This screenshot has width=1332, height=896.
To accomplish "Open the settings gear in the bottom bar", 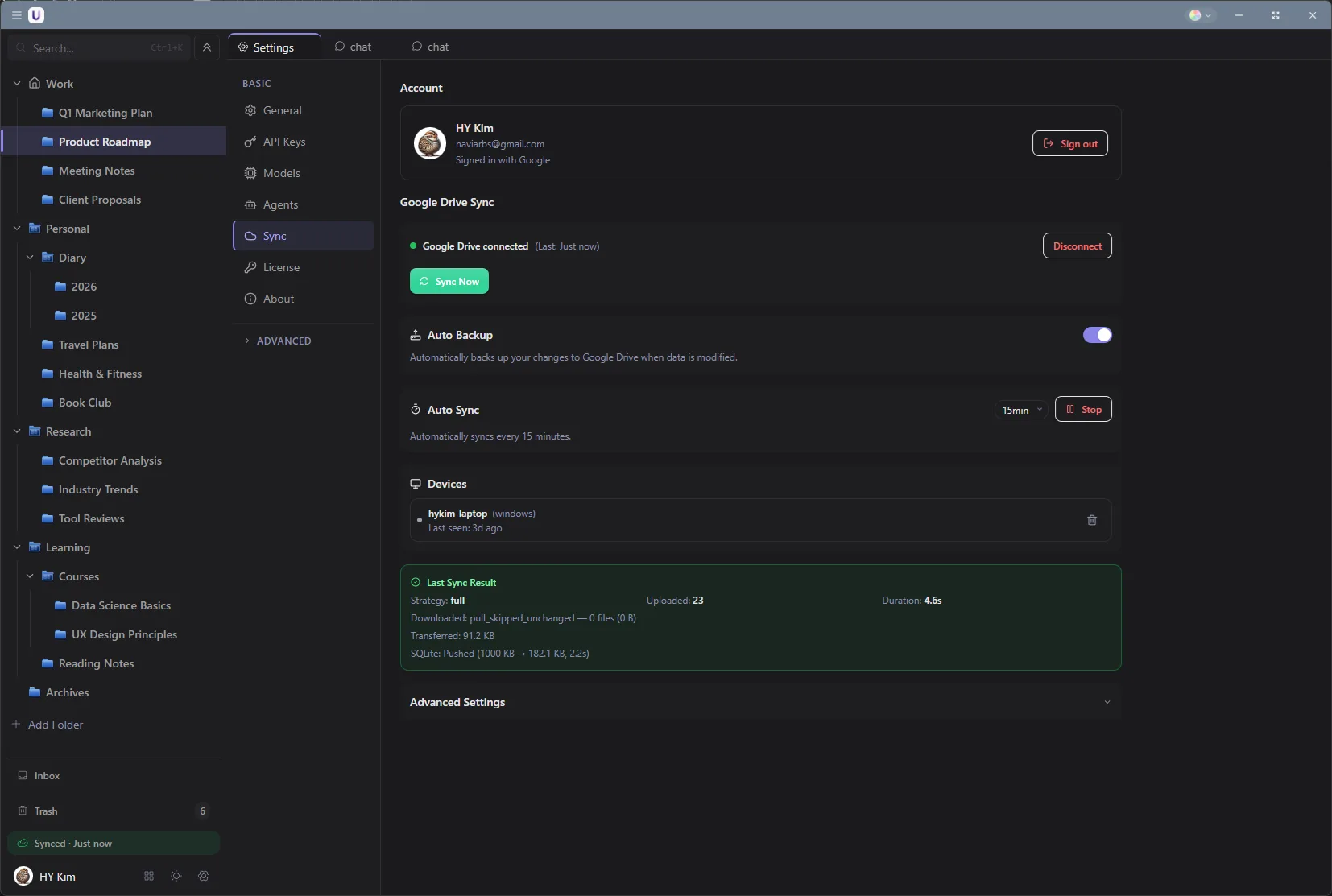I will [x=203, y=876].
